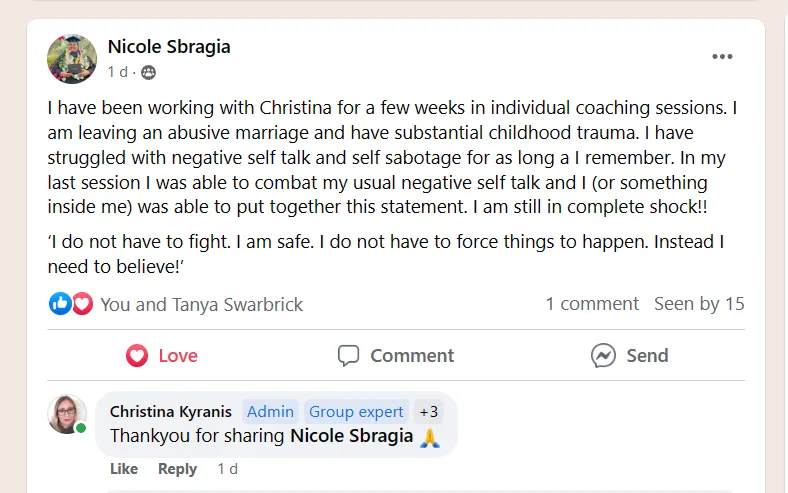Click the red heart reaction icon
788x493 pixels.
coord(82,303)
